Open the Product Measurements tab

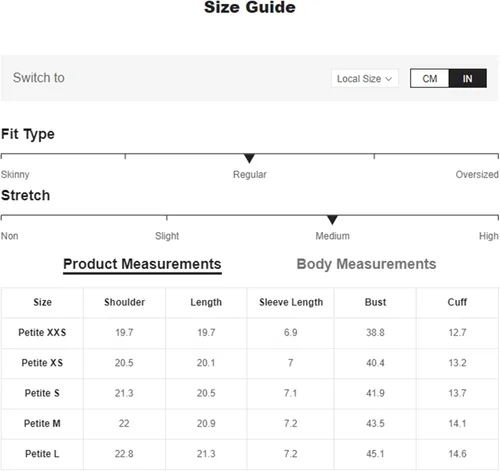(x=142, y=264)
